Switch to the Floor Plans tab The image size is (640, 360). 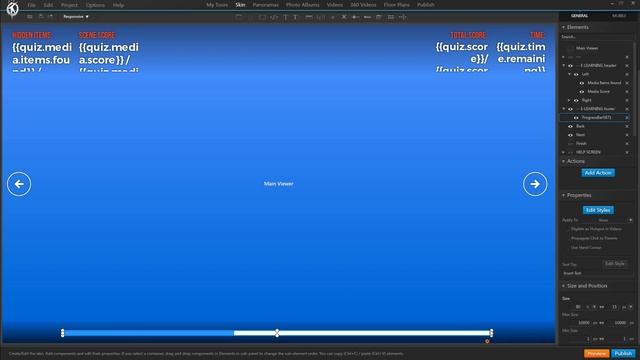(x=396, y=5)
